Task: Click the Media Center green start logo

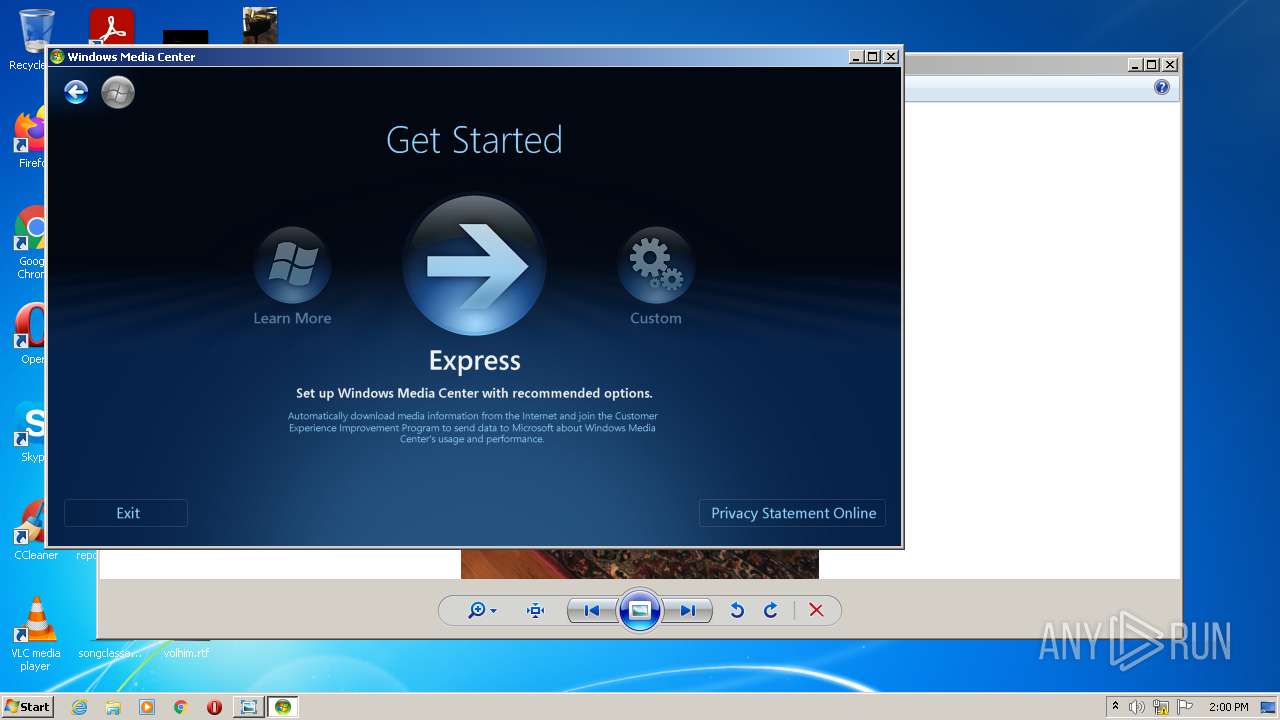Action: [118, 93]
